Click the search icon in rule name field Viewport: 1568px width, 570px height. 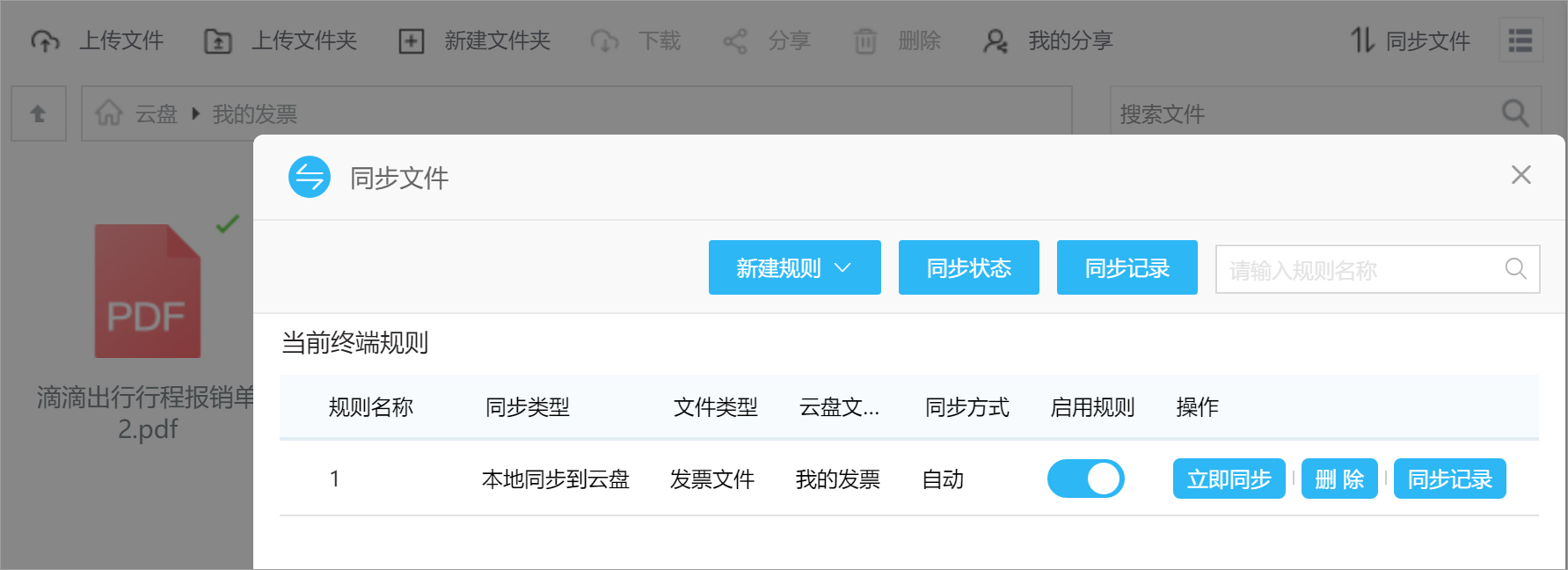pyautogui.click(x=1515, y=269)
